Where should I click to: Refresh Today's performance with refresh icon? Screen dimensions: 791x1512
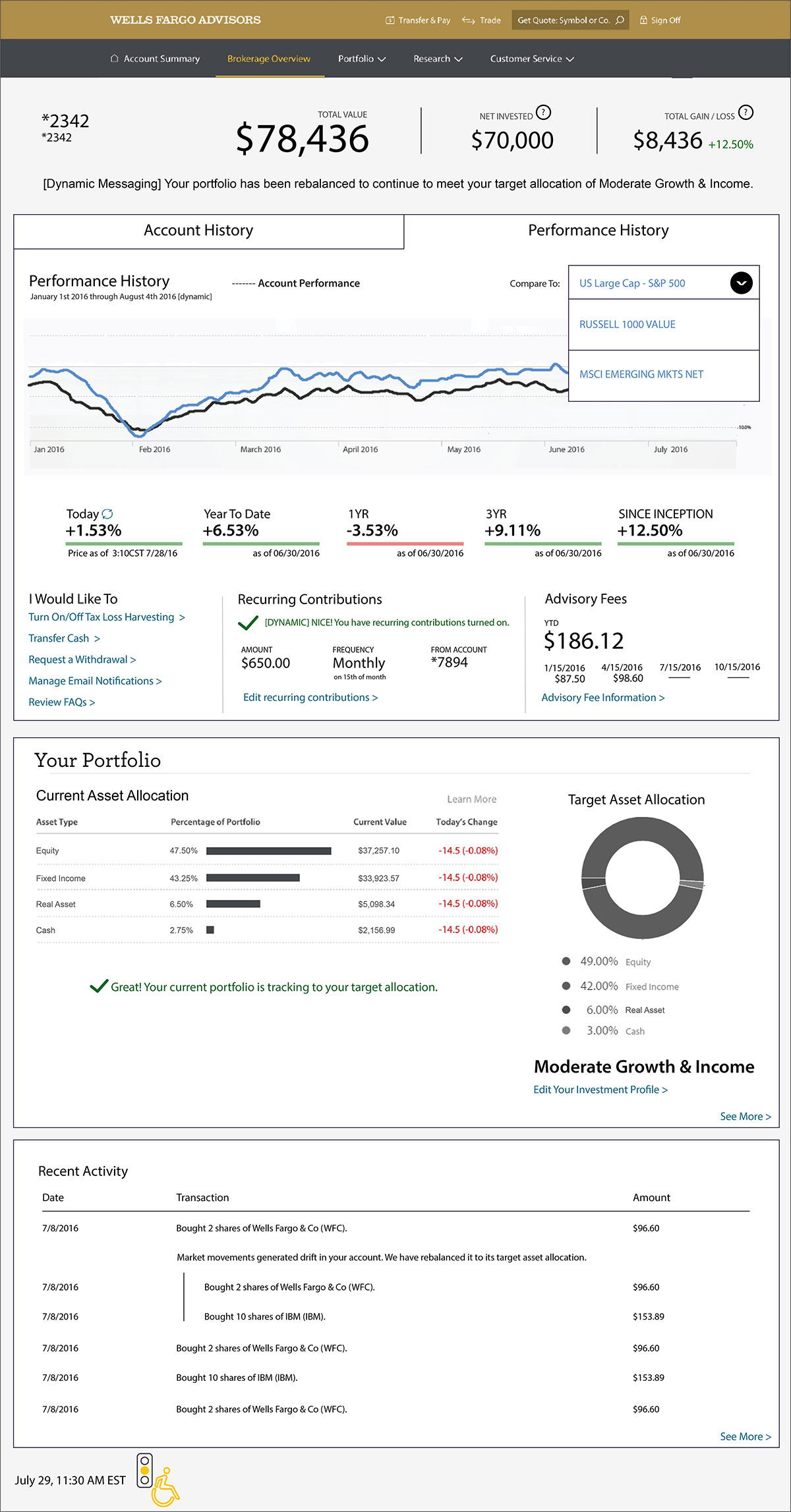(107, 513)
